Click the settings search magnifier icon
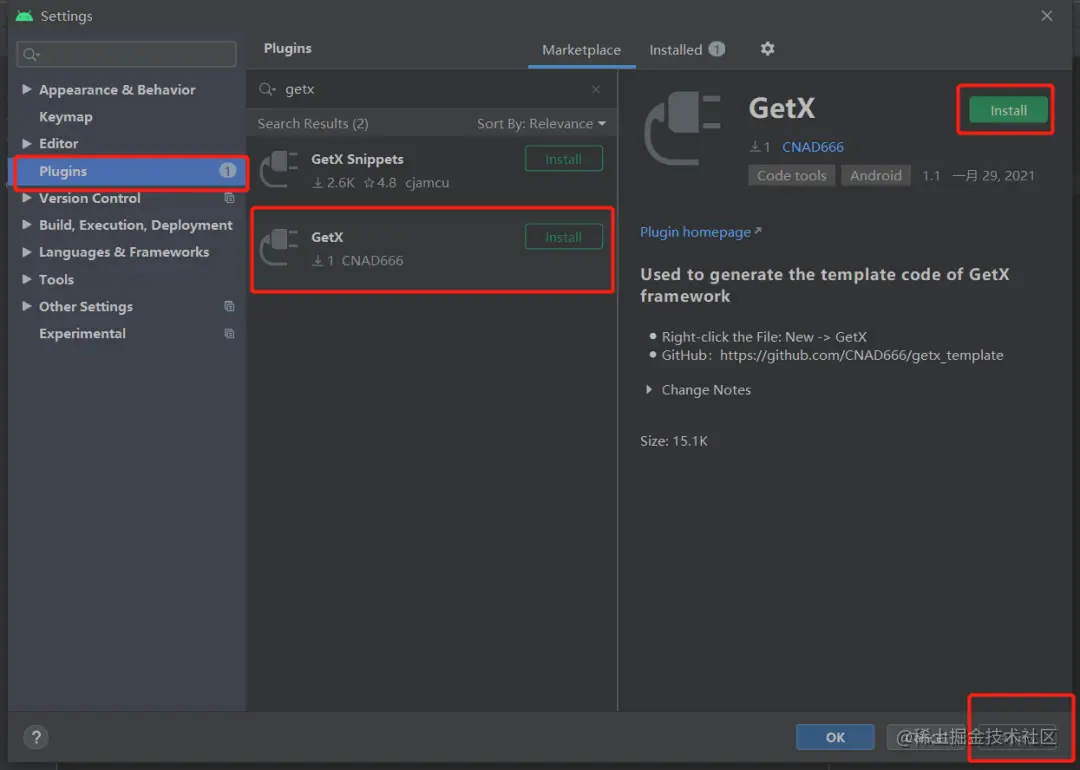This screenshot has width=1080, height=770. point(30,54)
